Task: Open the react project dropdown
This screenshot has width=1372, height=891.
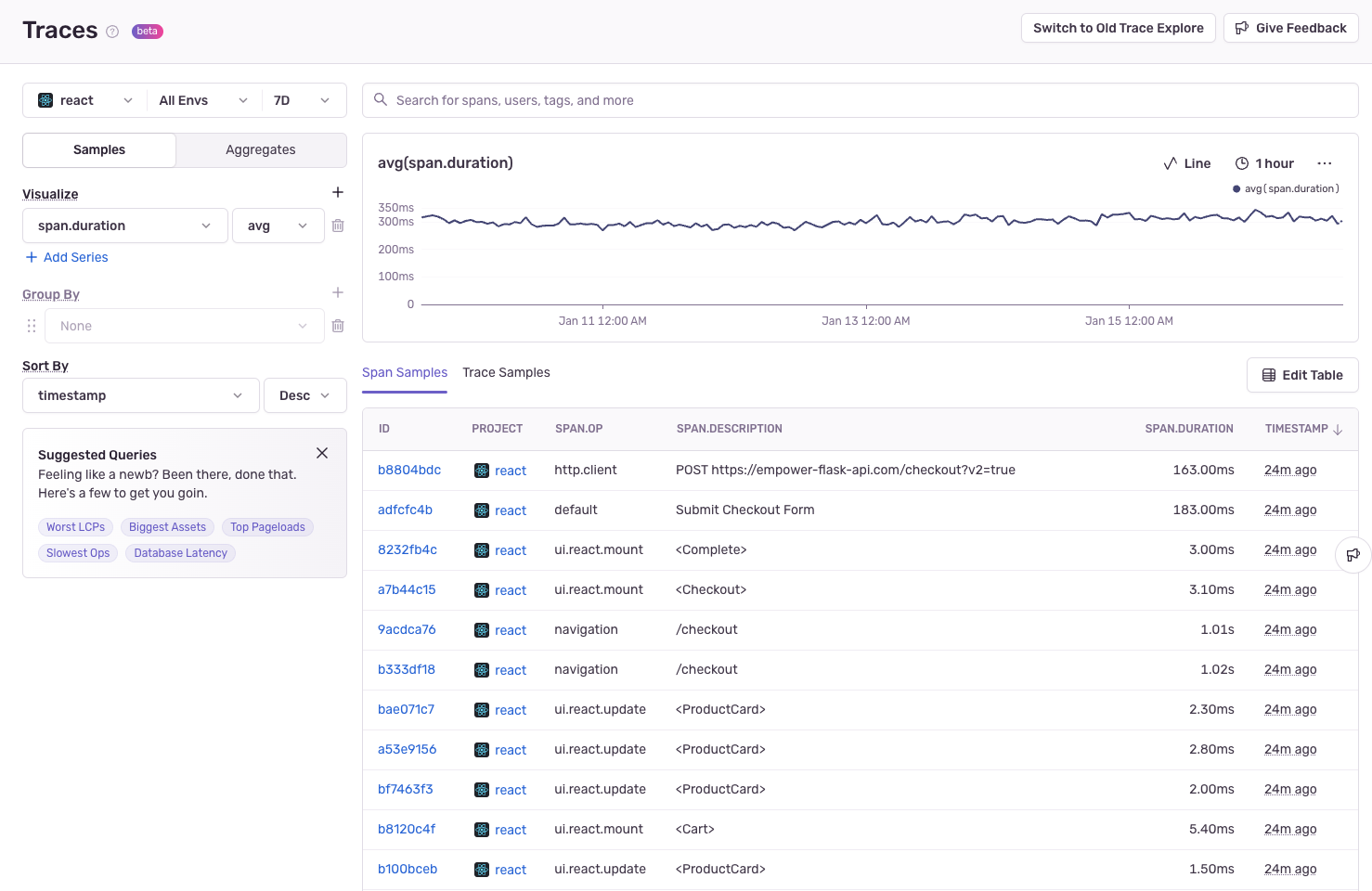Action: pos(85,100)
